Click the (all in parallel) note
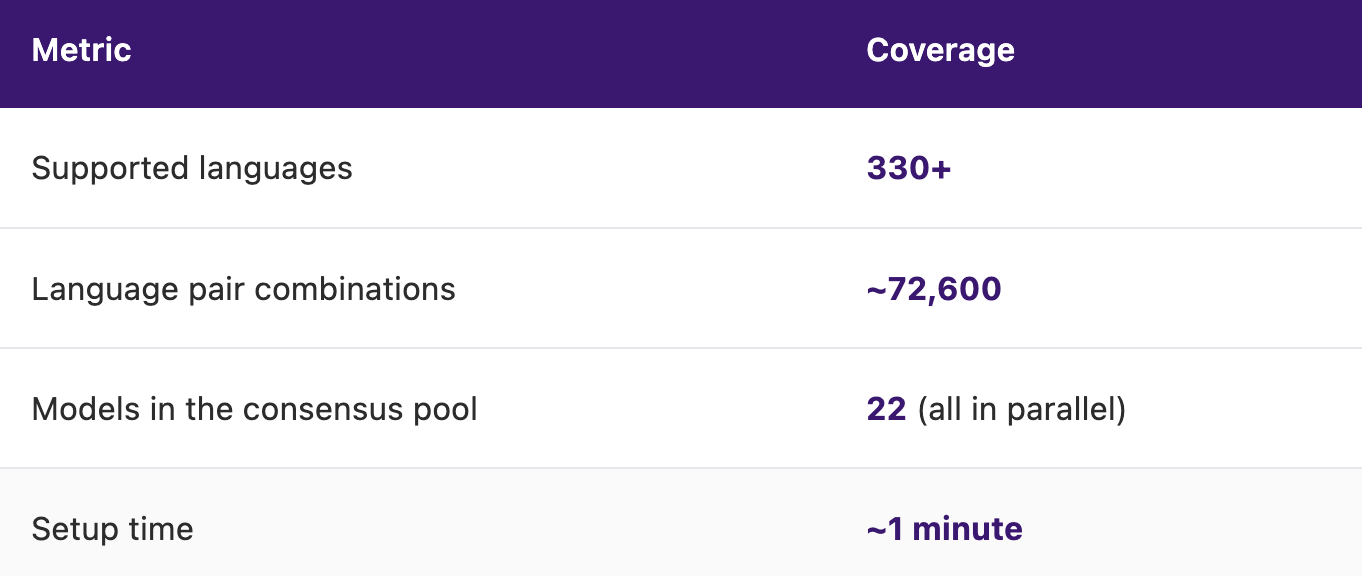Screen dimensions: 1362x576 [x=1022, y=409]
